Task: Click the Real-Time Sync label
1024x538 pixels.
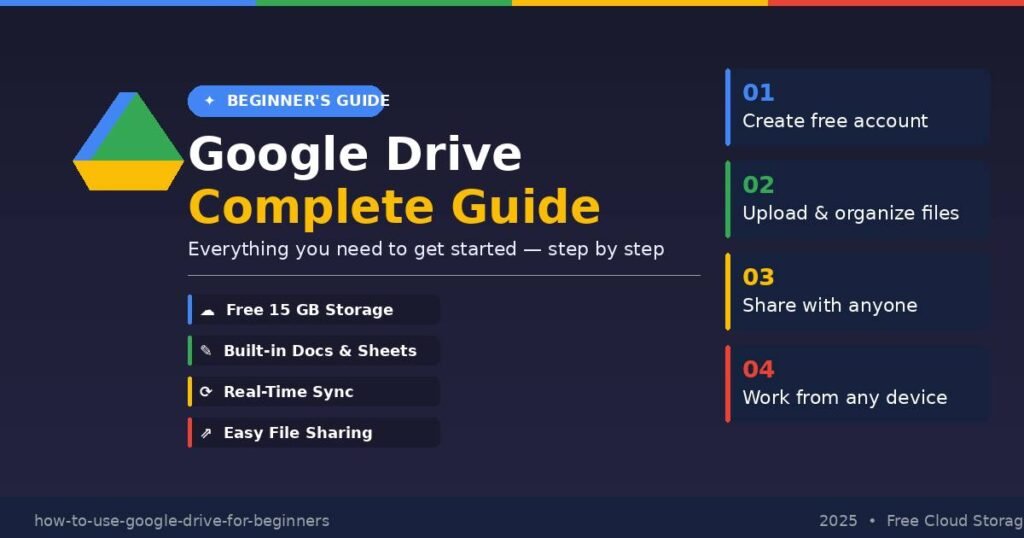Action: tap(289, 392)
